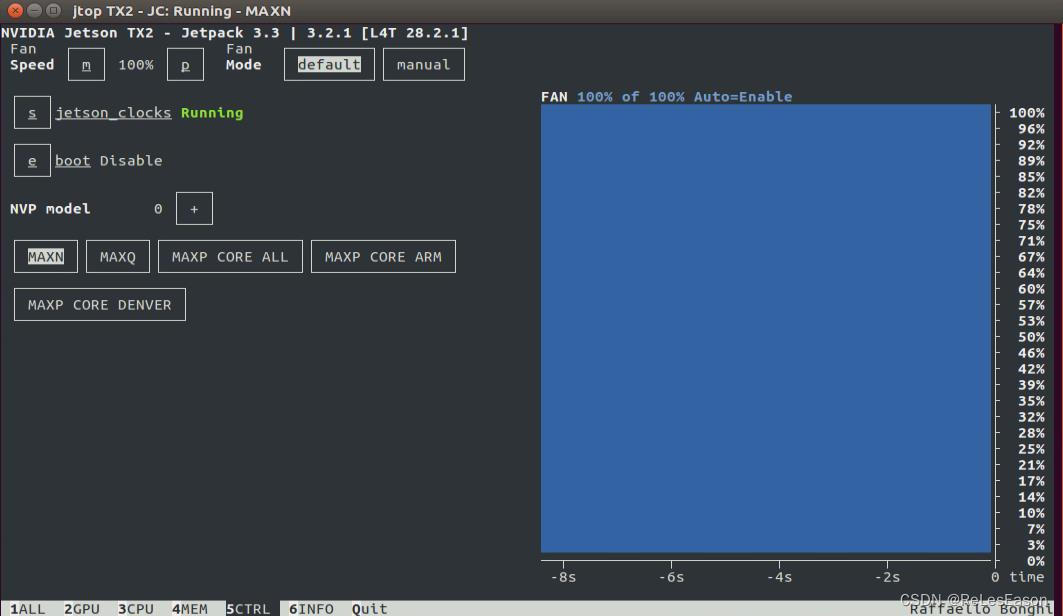The height and width of the screenshot is (616, 1063).
Task: Click the 100% fan speed value
Action: [136, 65]
